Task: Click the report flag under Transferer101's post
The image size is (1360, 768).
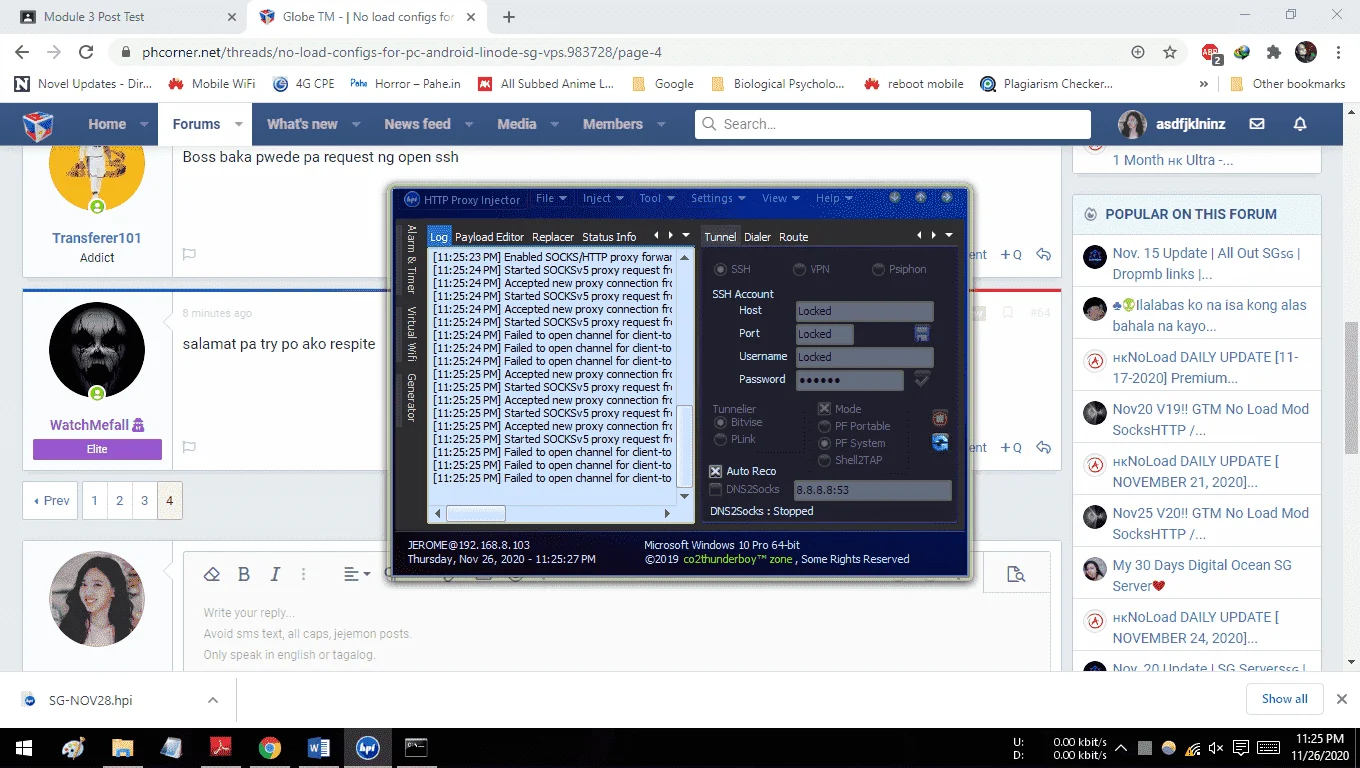Action: tap(189, 255)
